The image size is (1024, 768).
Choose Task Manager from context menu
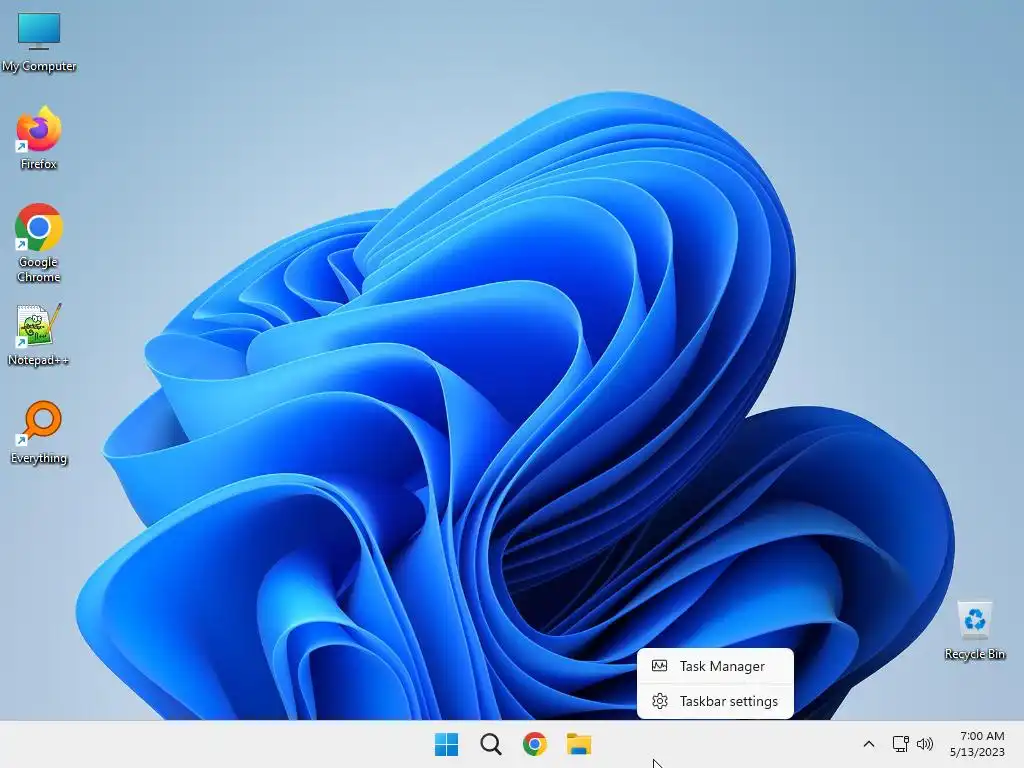click(x=715, y=666)
